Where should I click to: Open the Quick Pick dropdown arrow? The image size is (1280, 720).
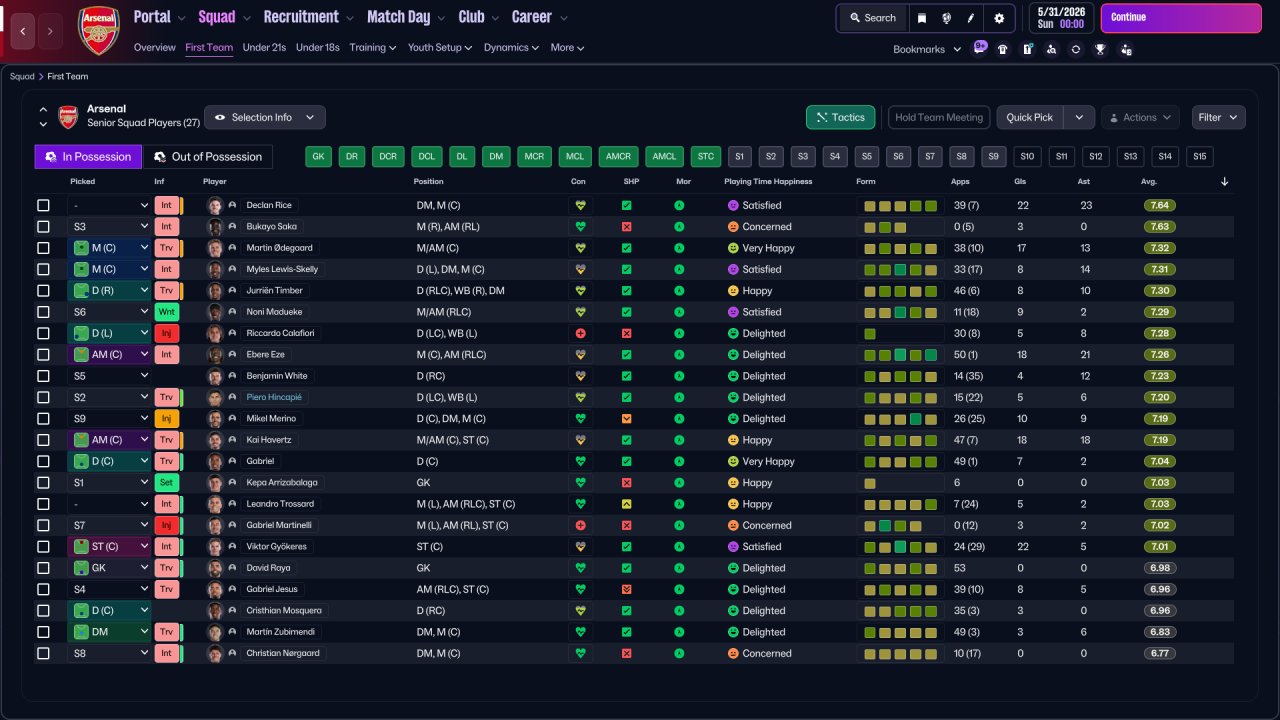tap(1078, 117)
